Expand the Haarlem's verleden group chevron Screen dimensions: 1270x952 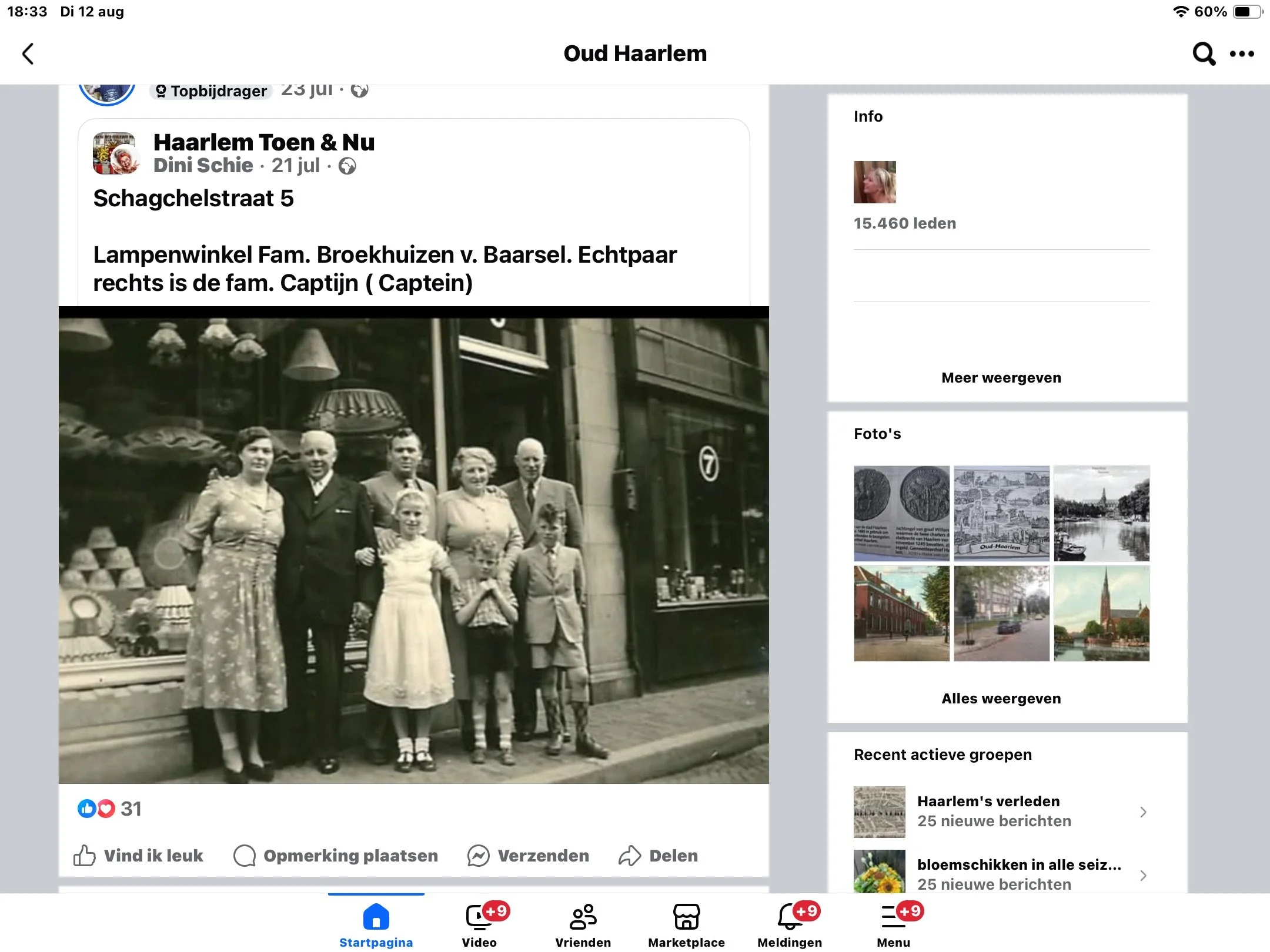pos(1143,812)
